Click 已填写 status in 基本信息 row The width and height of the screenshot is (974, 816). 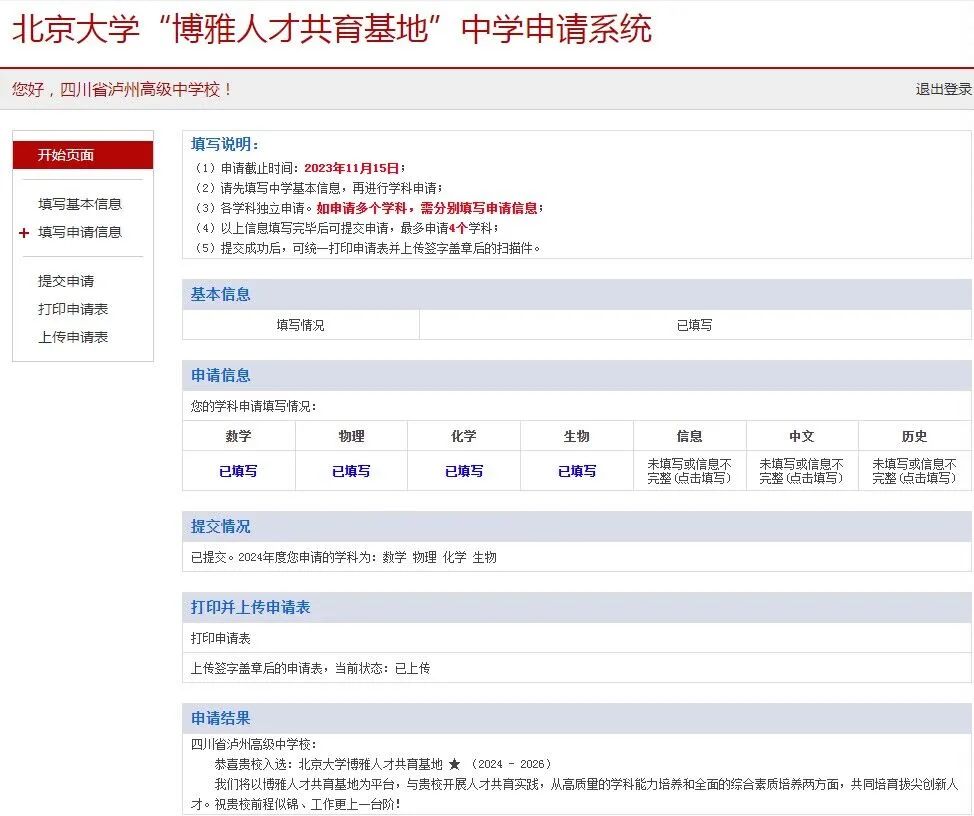pyautogui.click(x=694, y=325)
